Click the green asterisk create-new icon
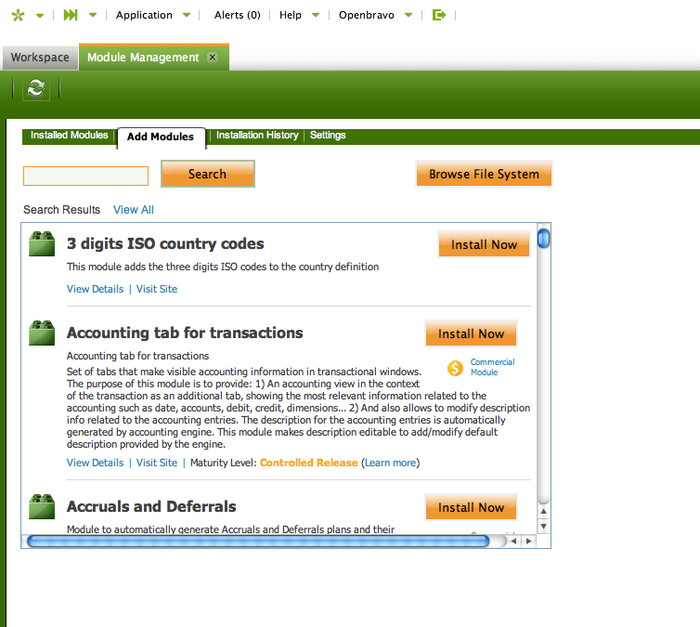Screen dimensions: 700x627 pyautogui.click(x=17, y=15)
